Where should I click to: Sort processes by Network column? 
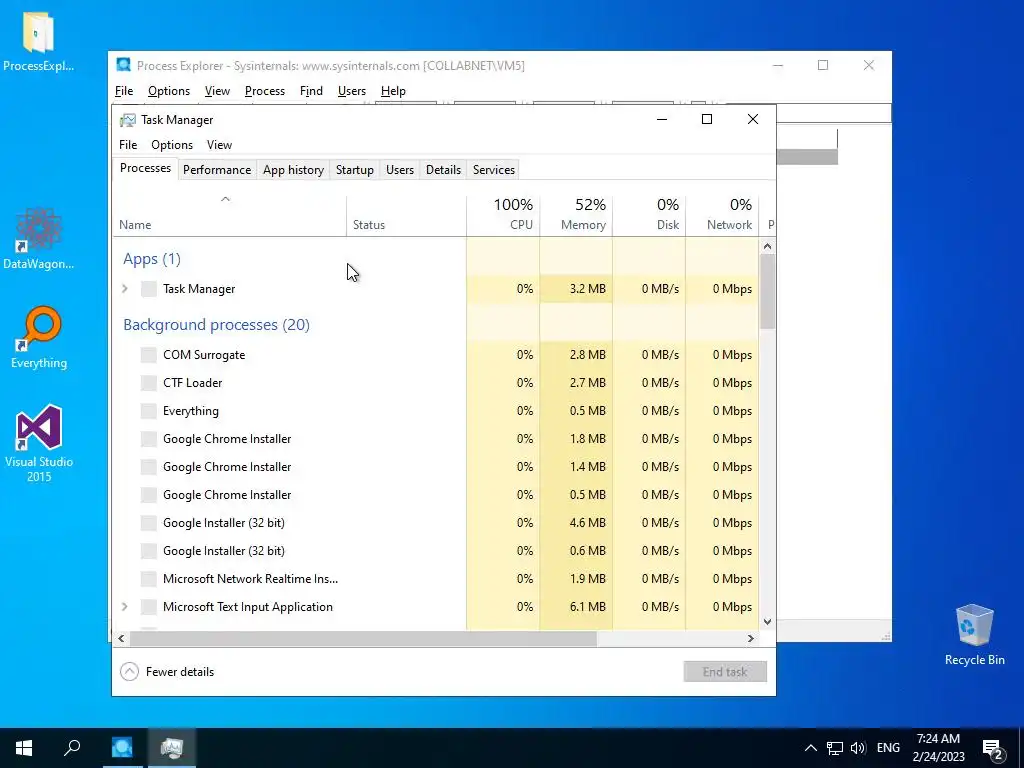pos(722,216)
